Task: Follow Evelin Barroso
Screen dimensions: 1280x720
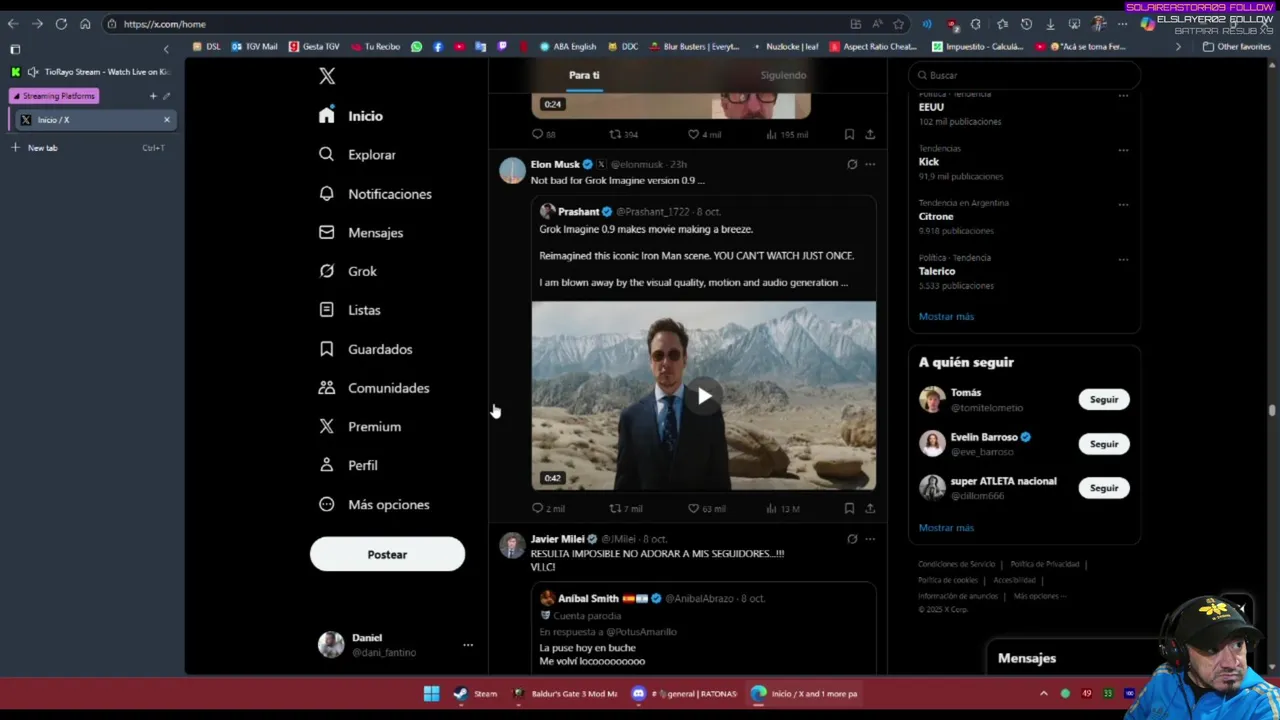Action: tap(1104, 444)
